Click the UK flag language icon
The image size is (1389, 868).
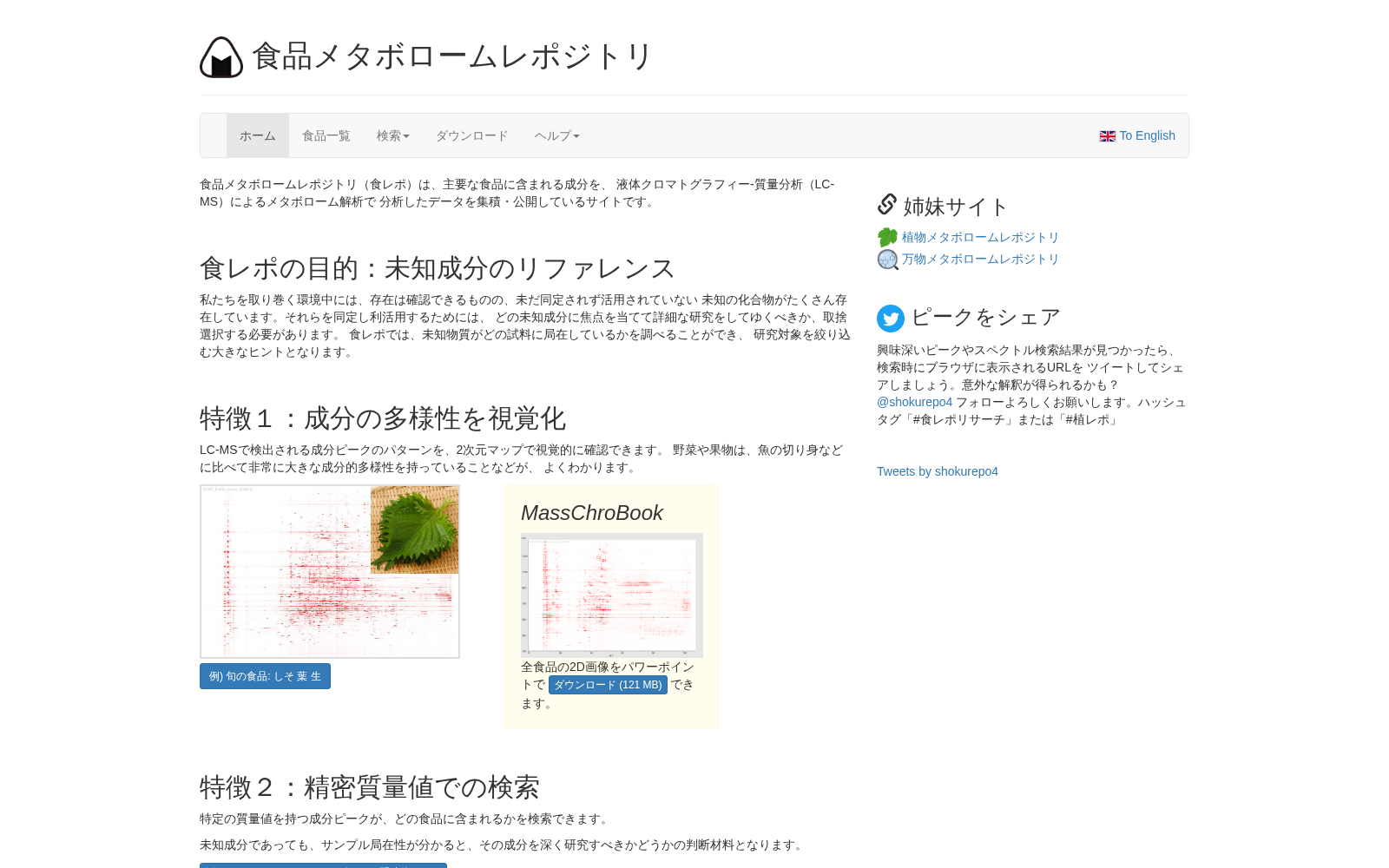tap(1107, 136)
